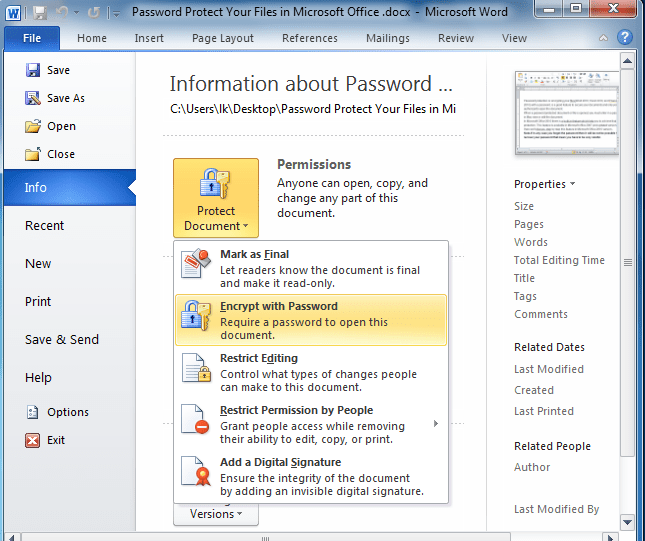
Task: Click the vertical scrollbar down arrow
Action: pyautogui.click(x=627, y=523)
